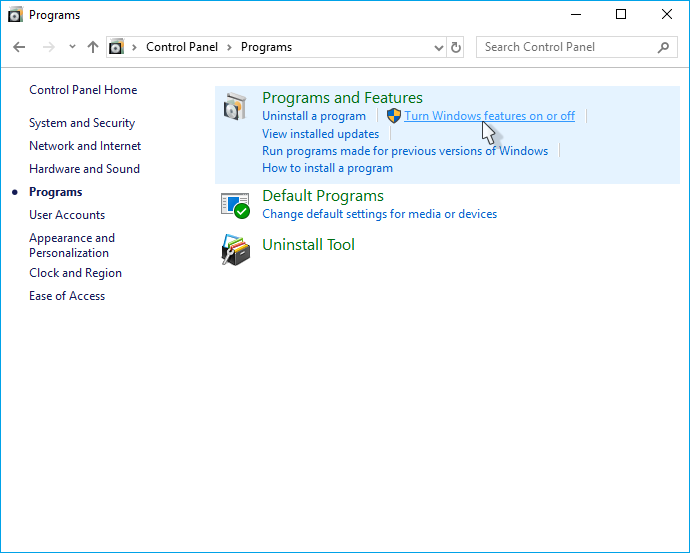The image size is (690, 553).
Task: Click in the Search Control Panel field
Action: click(565, 47)
